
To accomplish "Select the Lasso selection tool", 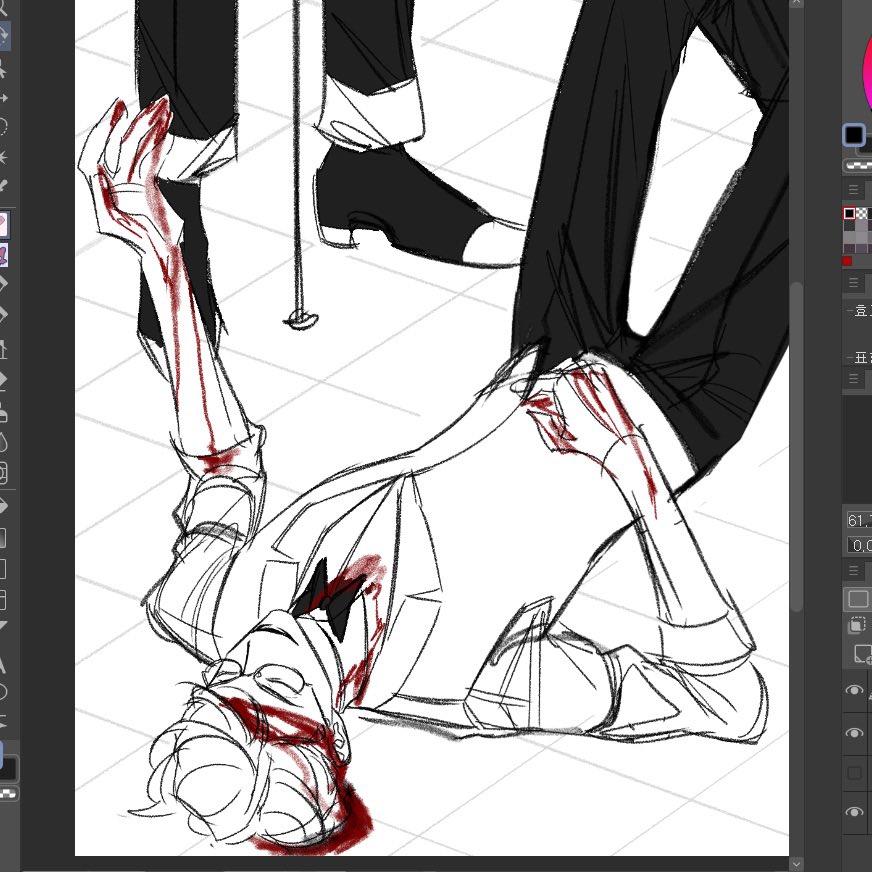I will (3, 127).
